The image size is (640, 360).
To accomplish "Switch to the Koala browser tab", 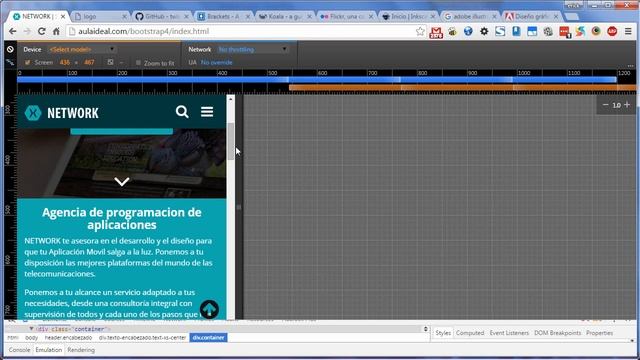I will coord(284,16).
